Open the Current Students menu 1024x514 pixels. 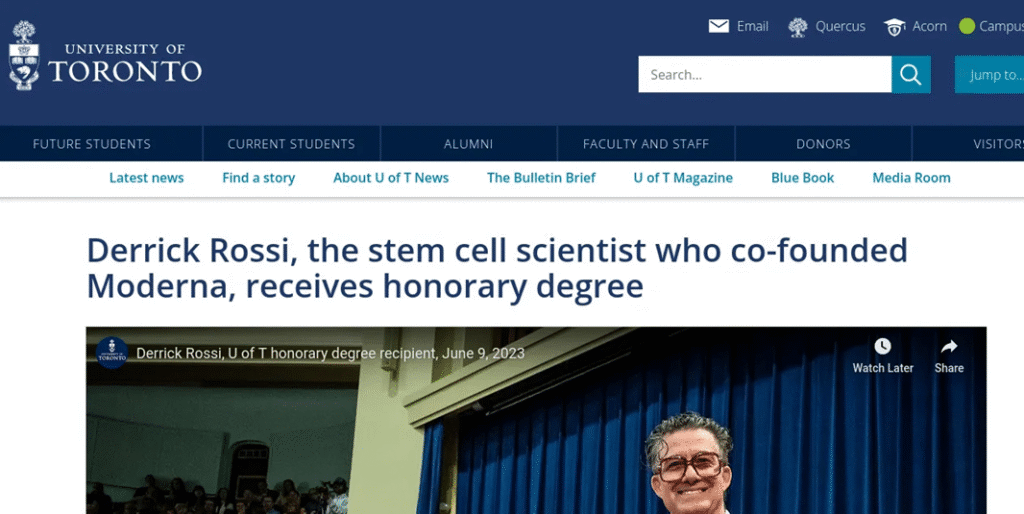click(291, 144)
